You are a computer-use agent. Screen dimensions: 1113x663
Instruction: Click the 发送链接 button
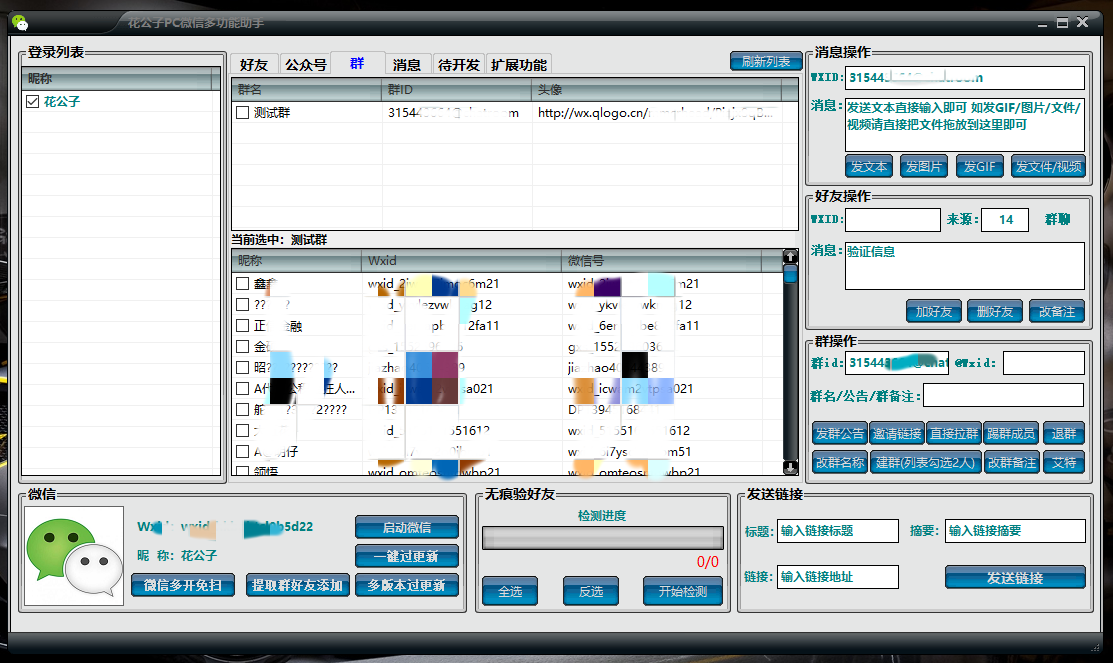pos(1015,578)
